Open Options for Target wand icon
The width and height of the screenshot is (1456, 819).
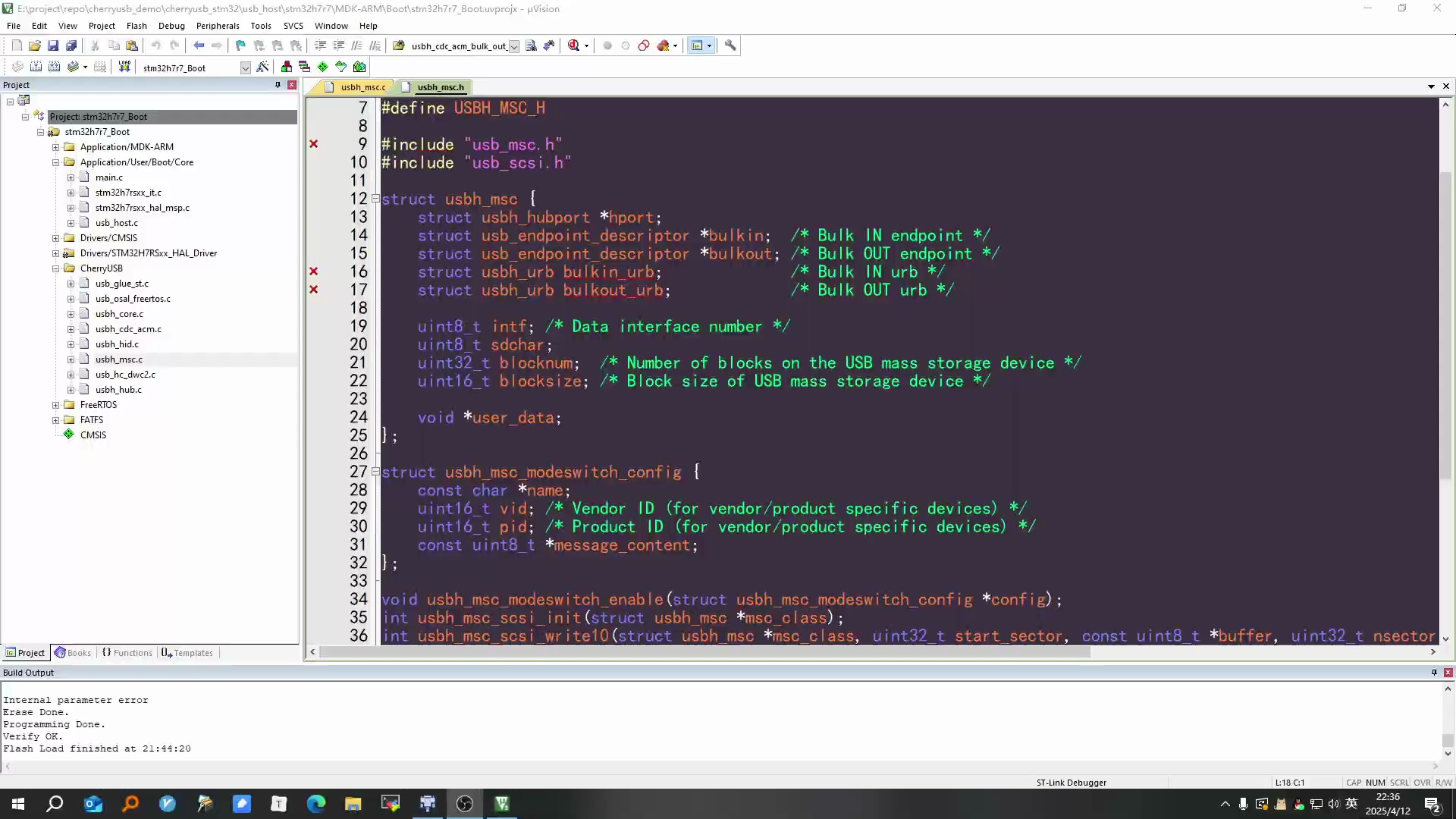(262, 67)
